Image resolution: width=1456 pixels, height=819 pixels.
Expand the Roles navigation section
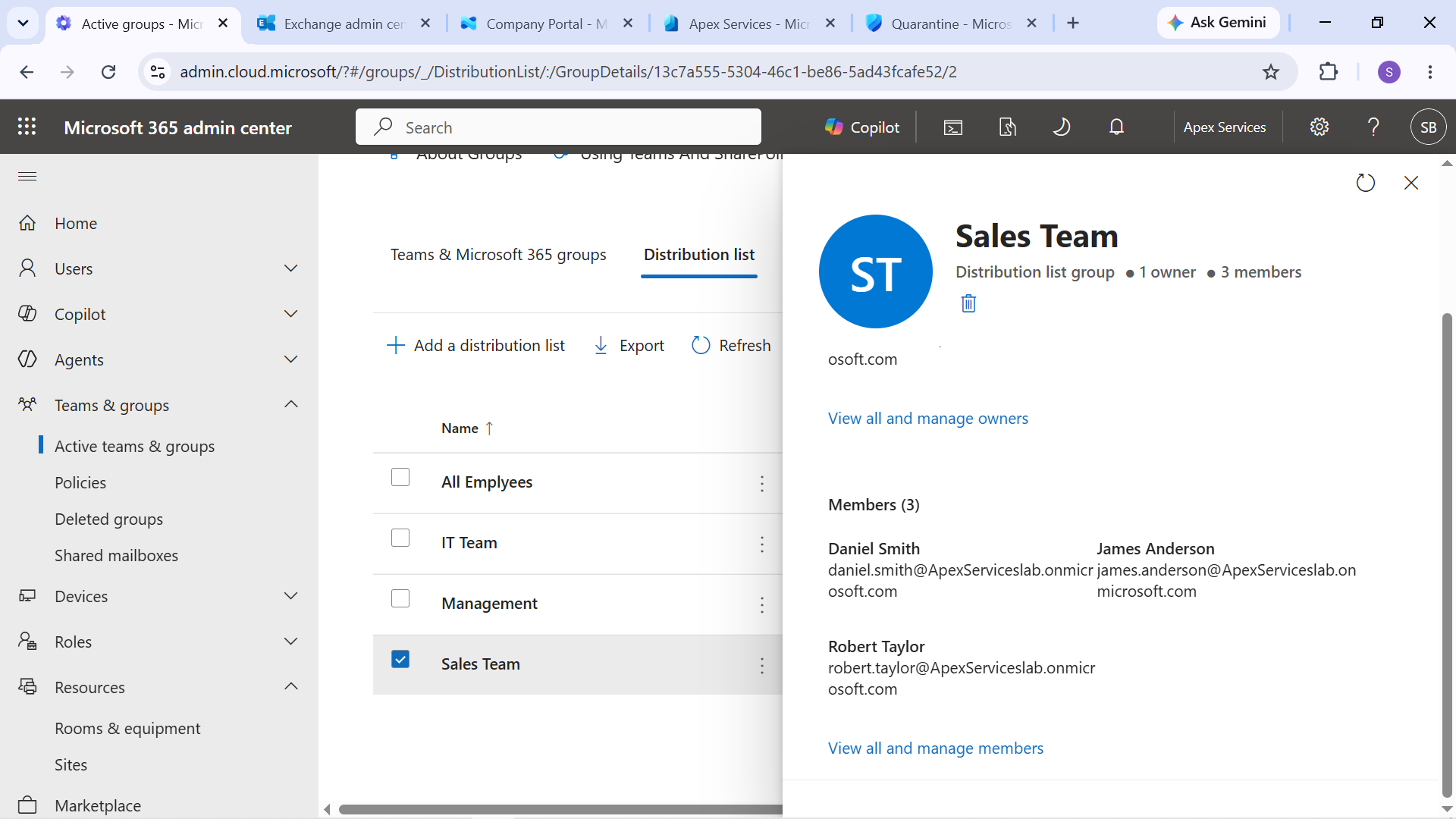(290, 642)
